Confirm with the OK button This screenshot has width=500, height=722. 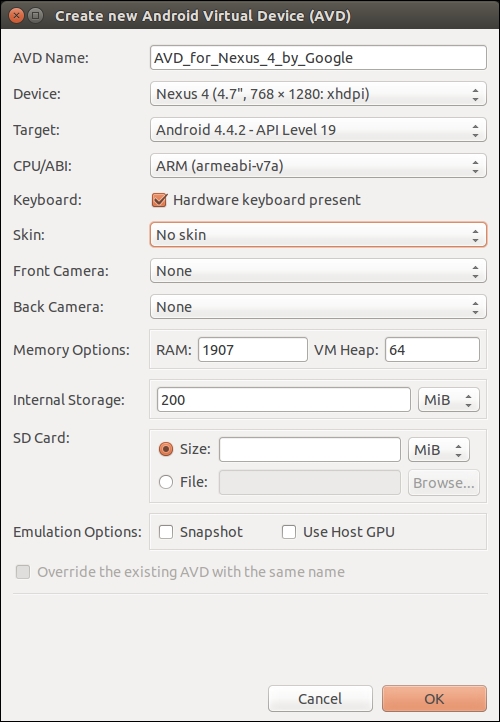pyautogui.click(x=434, y=699)
